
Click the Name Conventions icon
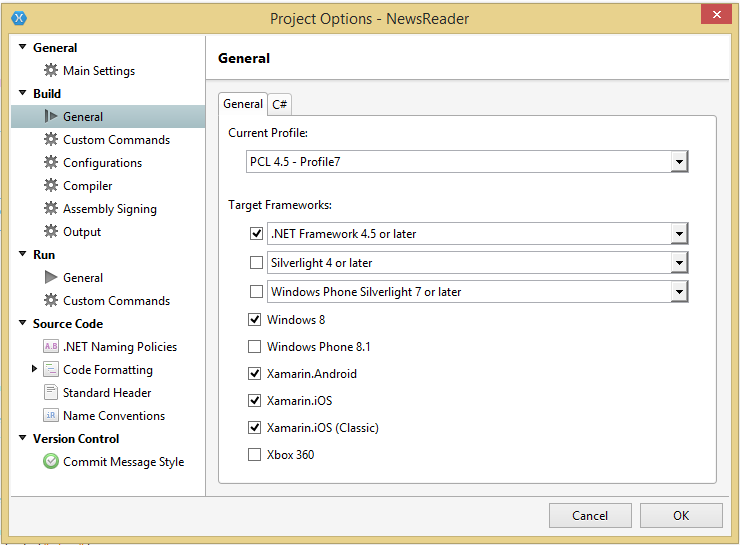tap(51, 416)
